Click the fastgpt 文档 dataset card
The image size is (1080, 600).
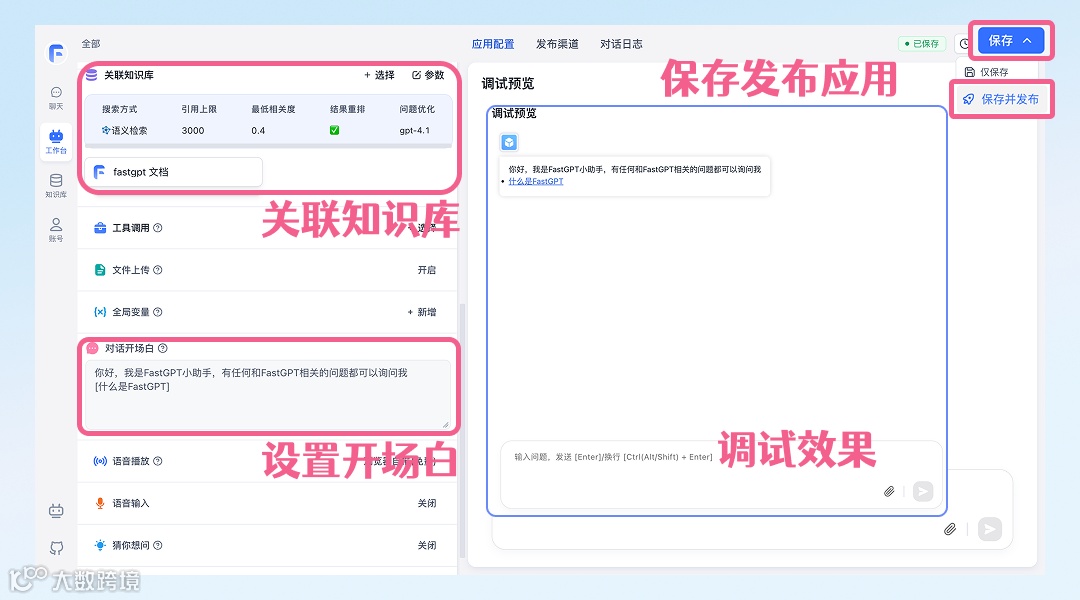[x=174, y=172]
